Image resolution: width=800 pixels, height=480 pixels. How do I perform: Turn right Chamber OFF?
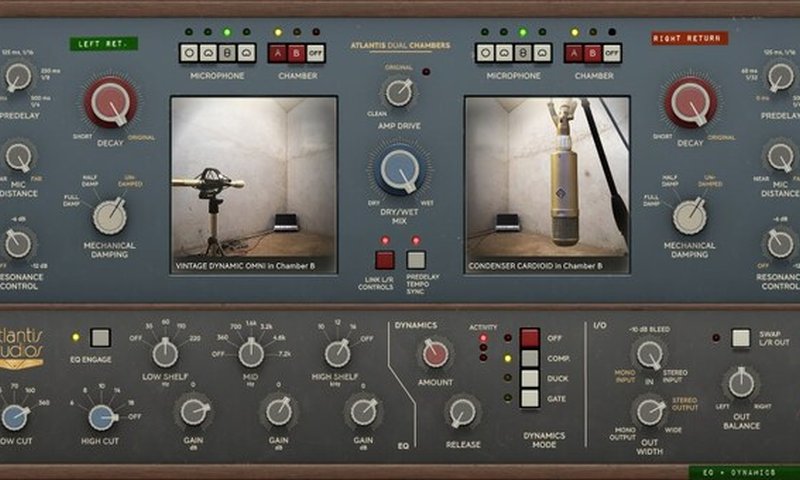[x=612, y=53]
